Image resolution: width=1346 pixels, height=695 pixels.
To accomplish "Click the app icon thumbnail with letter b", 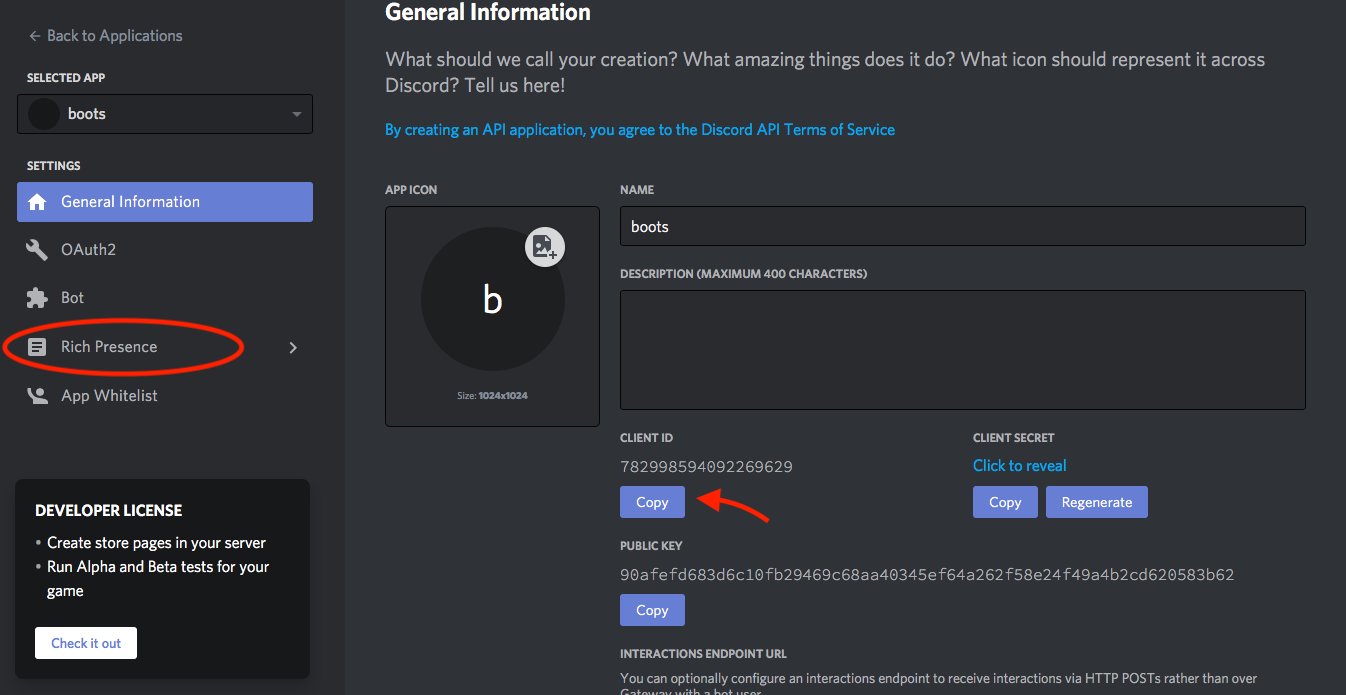I will pyautogui.click(x=493, y=300).
